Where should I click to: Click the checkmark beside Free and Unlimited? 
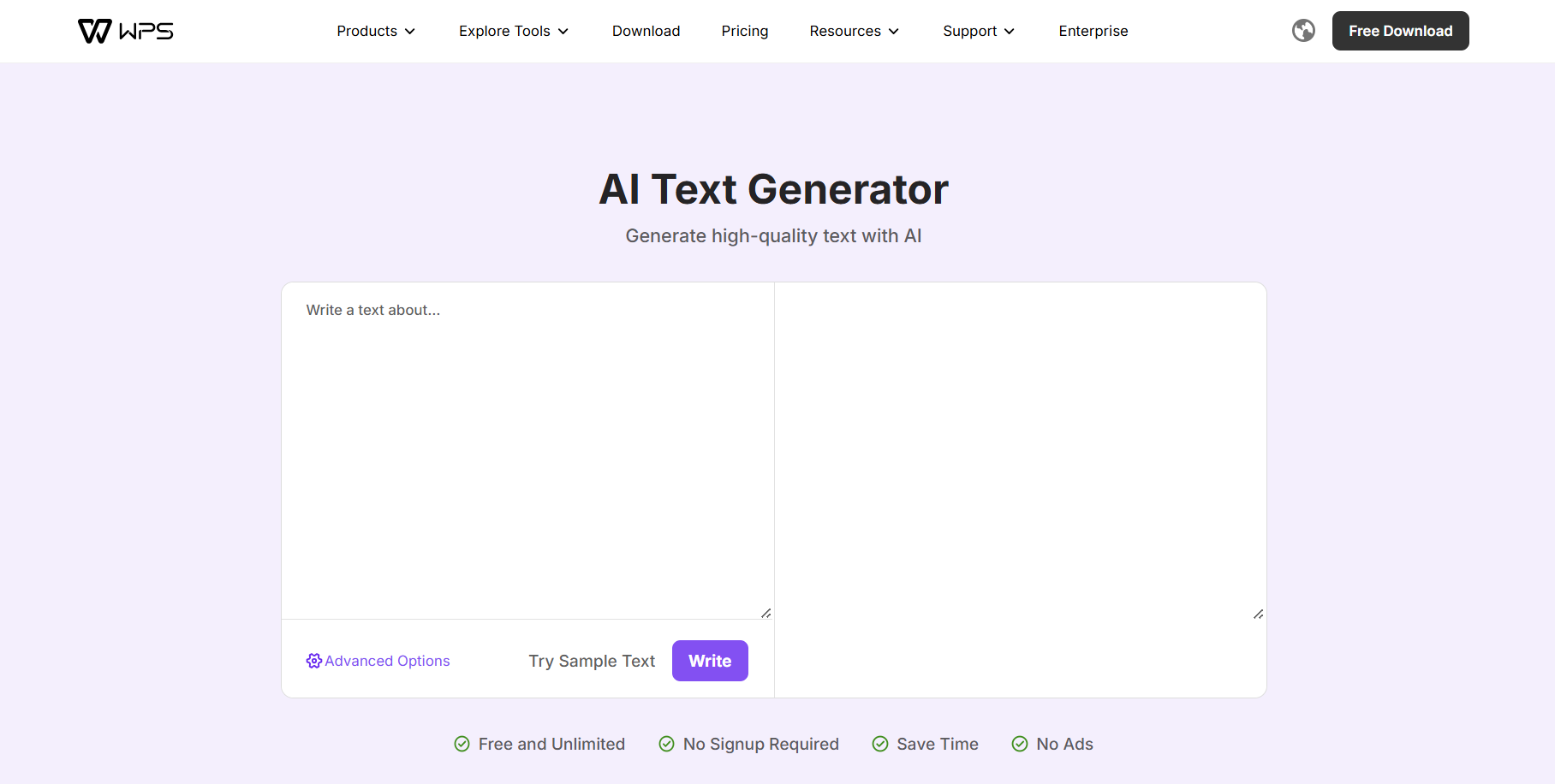pos(462,744)
